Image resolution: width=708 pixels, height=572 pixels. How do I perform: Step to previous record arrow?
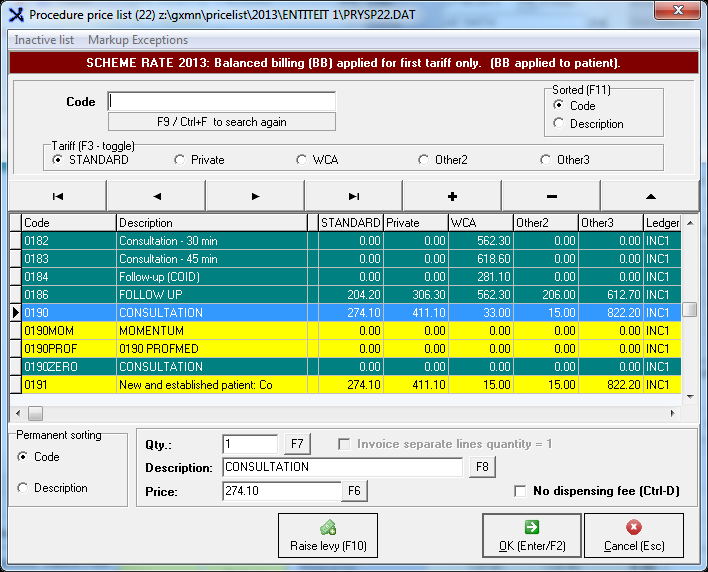[156, 196]
